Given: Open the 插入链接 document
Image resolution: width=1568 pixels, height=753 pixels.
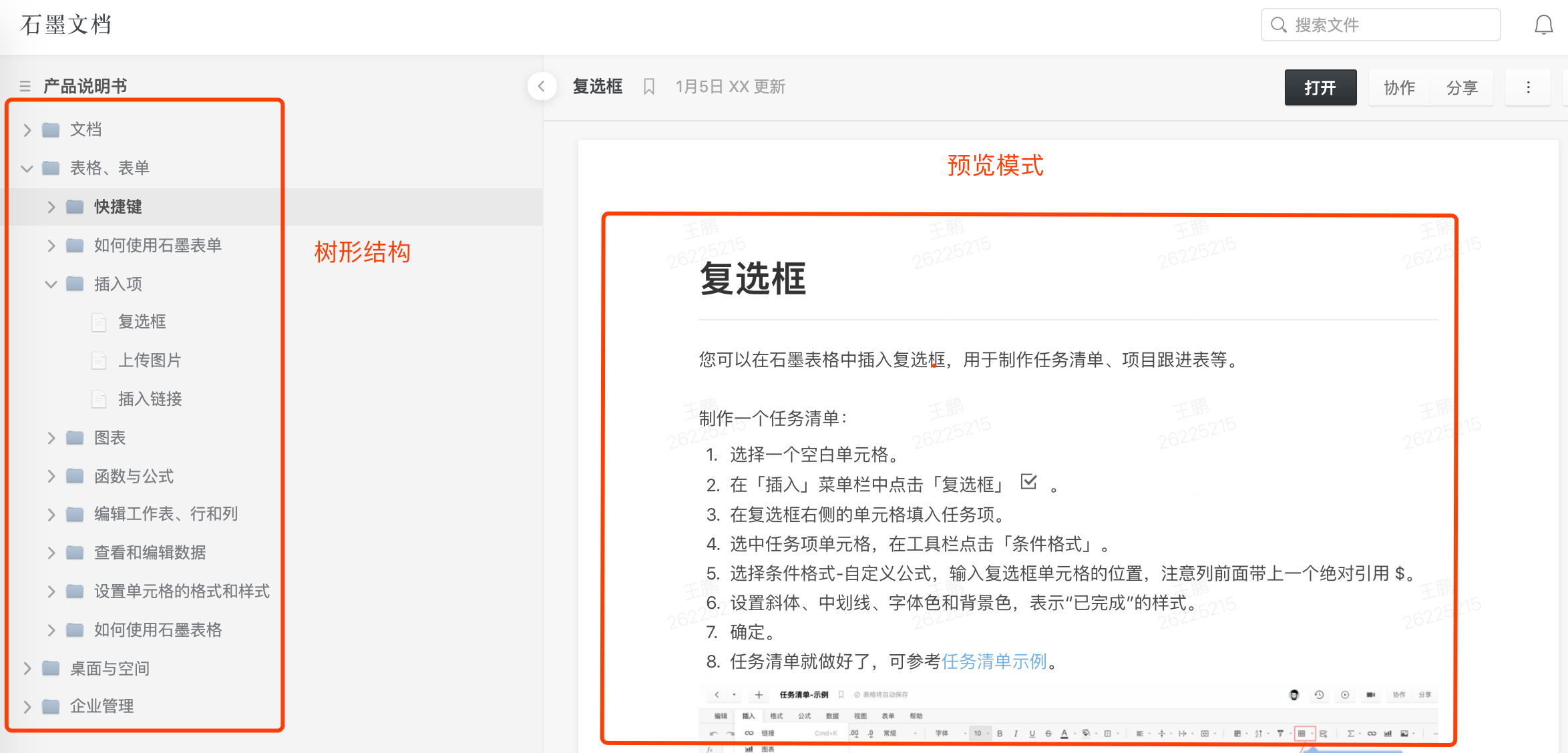Looking at the screenshot, I should tap(150, 399).
